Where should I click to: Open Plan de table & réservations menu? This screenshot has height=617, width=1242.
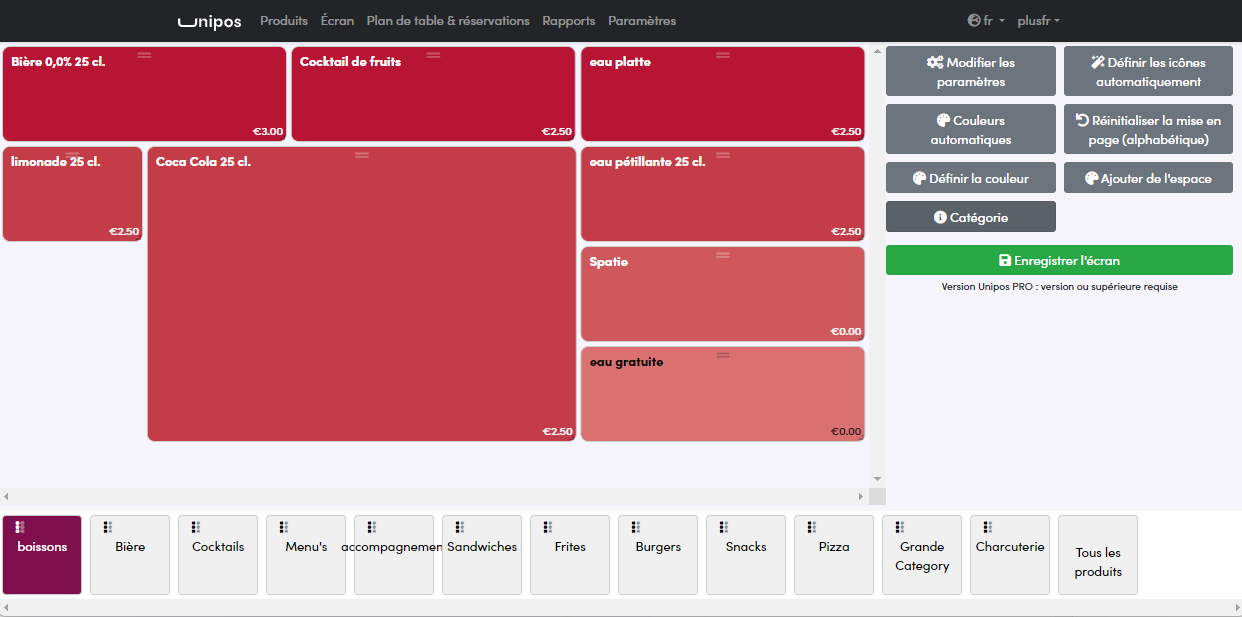coord(448,21)
